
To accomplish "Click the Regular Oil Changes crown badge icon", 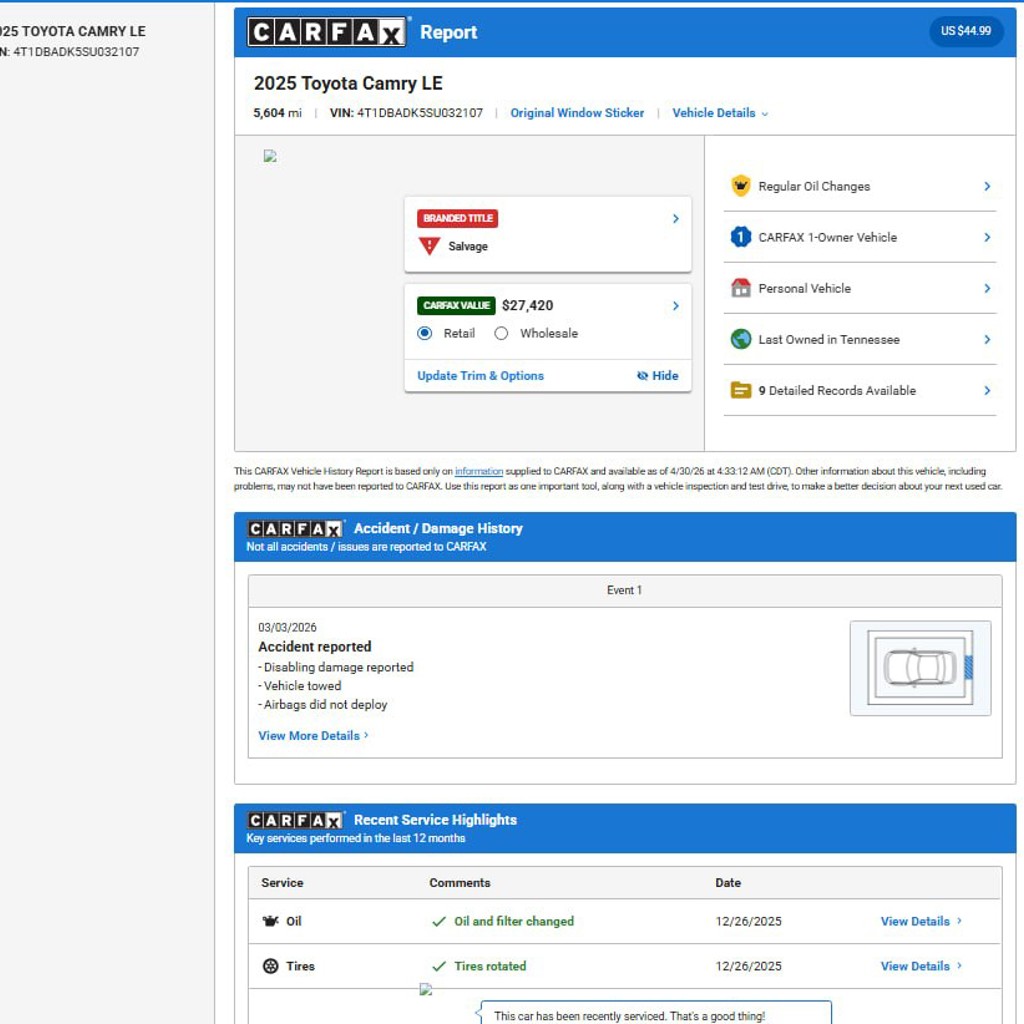I will point(740,186).
